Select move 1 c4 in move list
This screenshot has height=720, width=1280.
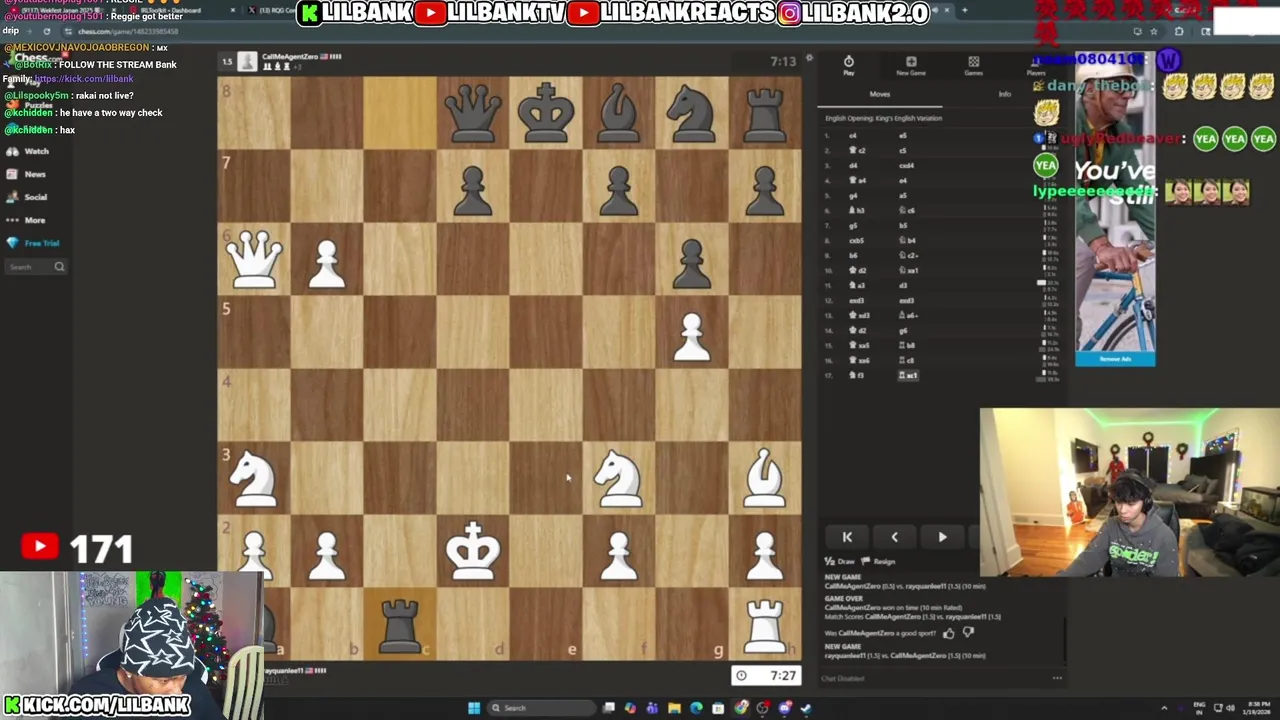click(853, 135)
